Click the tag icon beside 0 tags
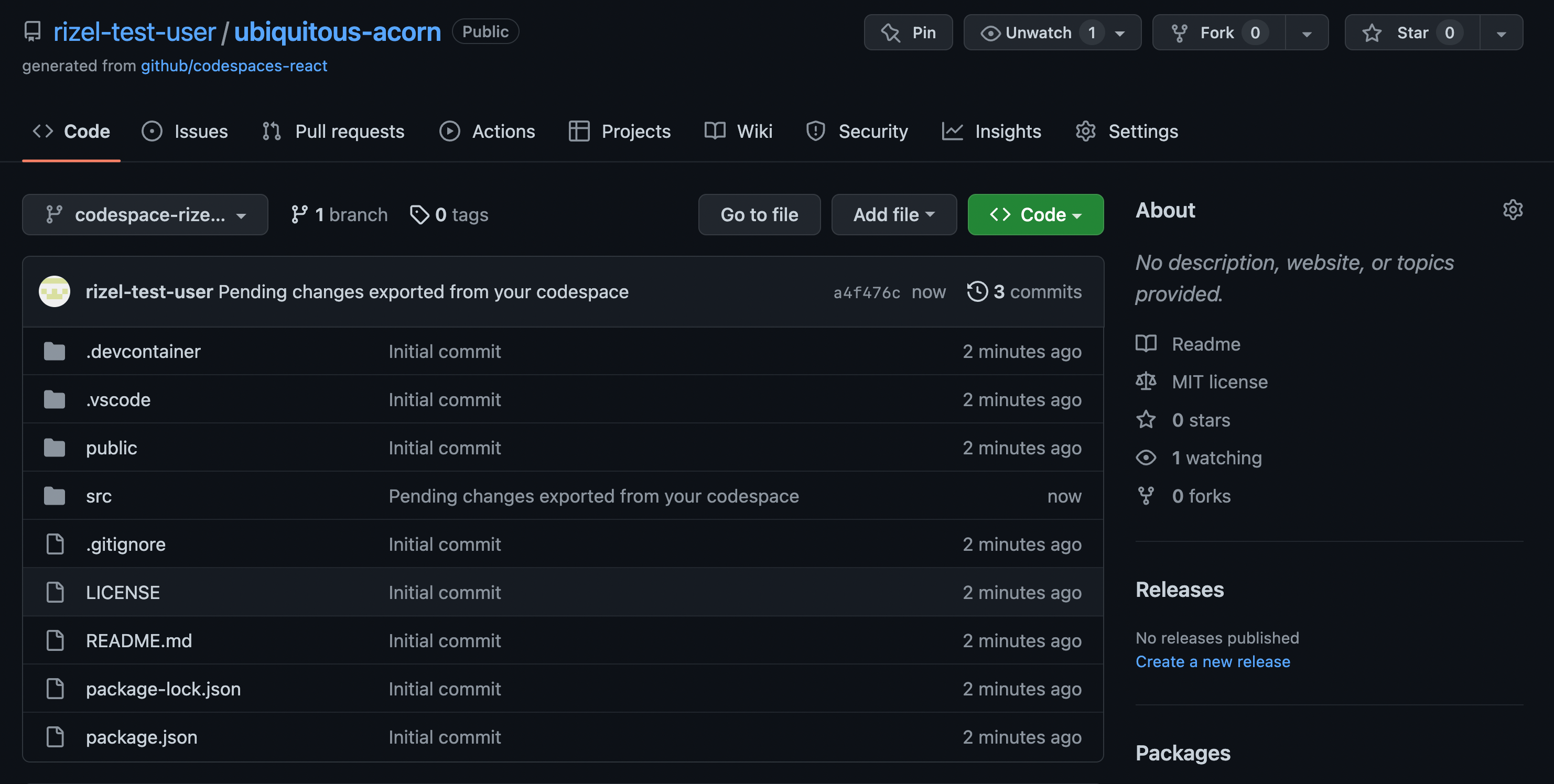Viewport: 1554px width, 784px height. (x=419, y=215)
